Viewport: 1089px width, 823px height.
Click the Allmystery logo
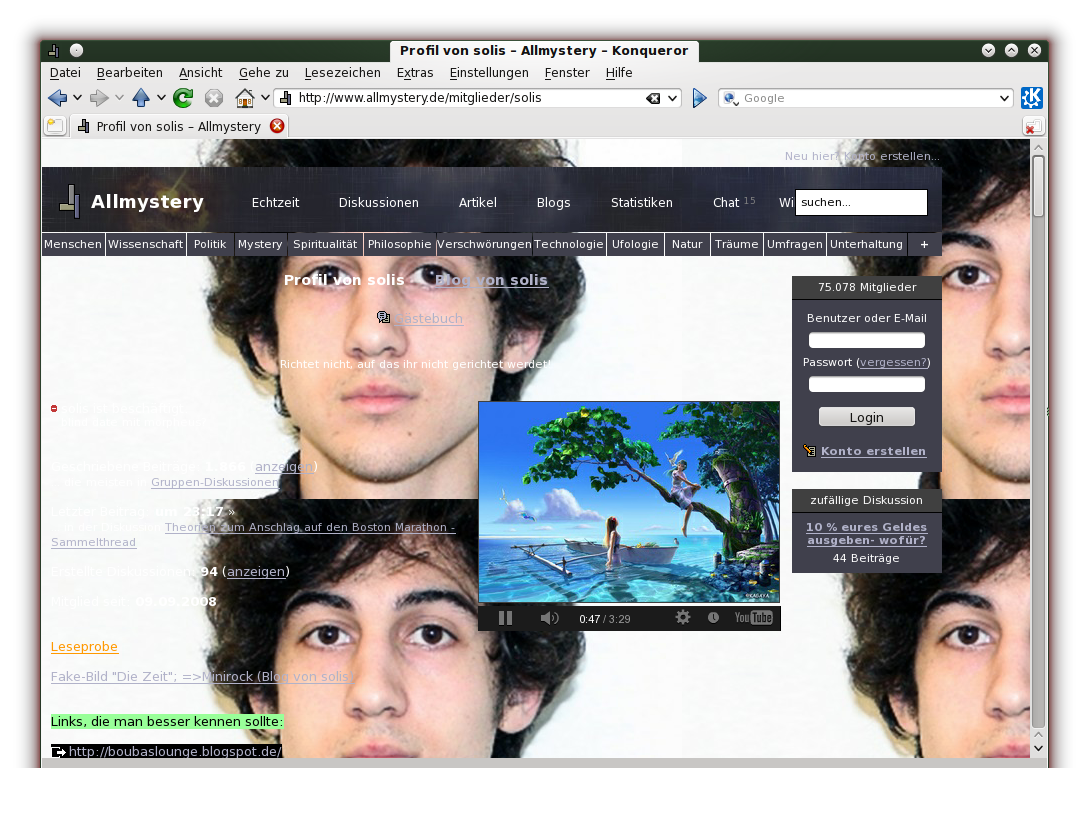tap(131, 201)
